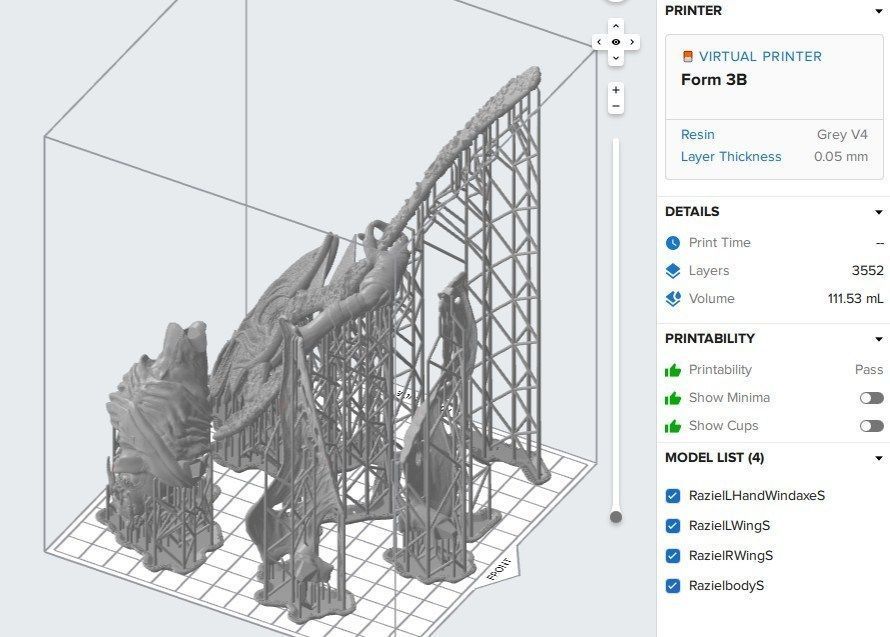Select RazielLHandWindaxeS in the model list
The image size is (890, 637).
point(757,496)
